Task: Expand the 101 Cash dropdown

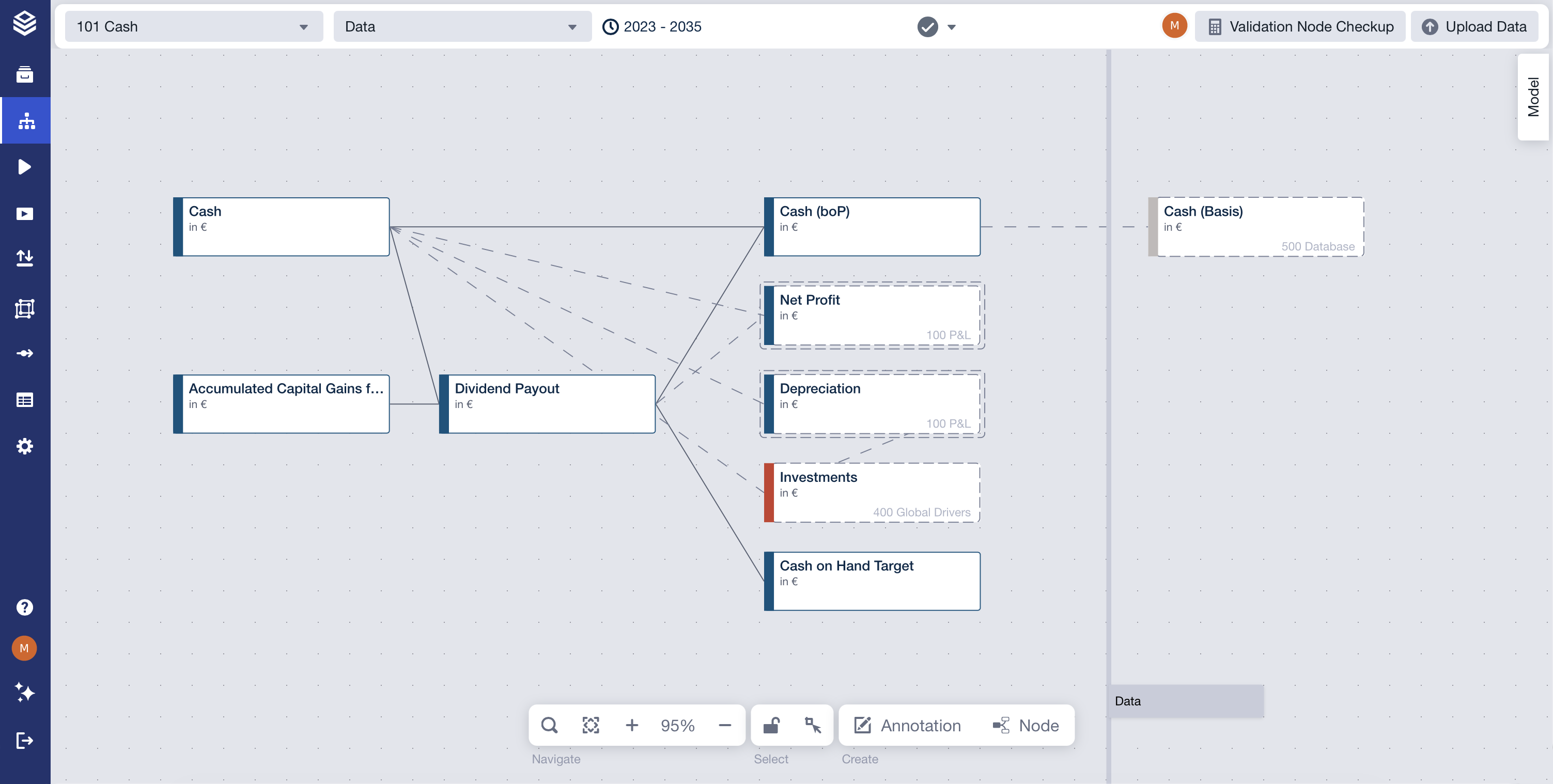Action: click(x=194, y=26)
